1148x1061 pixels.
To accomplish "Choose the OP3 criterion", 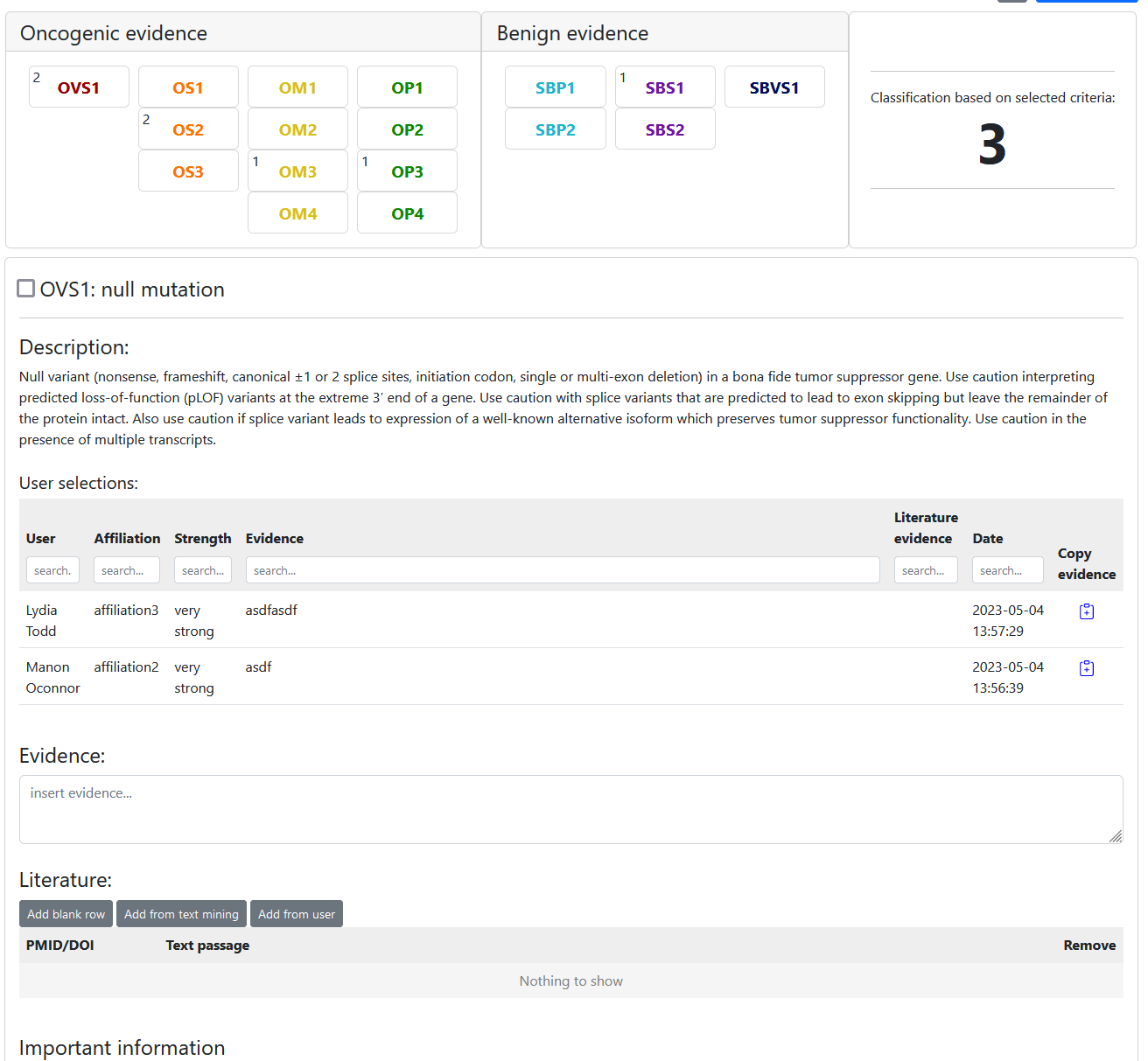I will click(x=407, y=171).
